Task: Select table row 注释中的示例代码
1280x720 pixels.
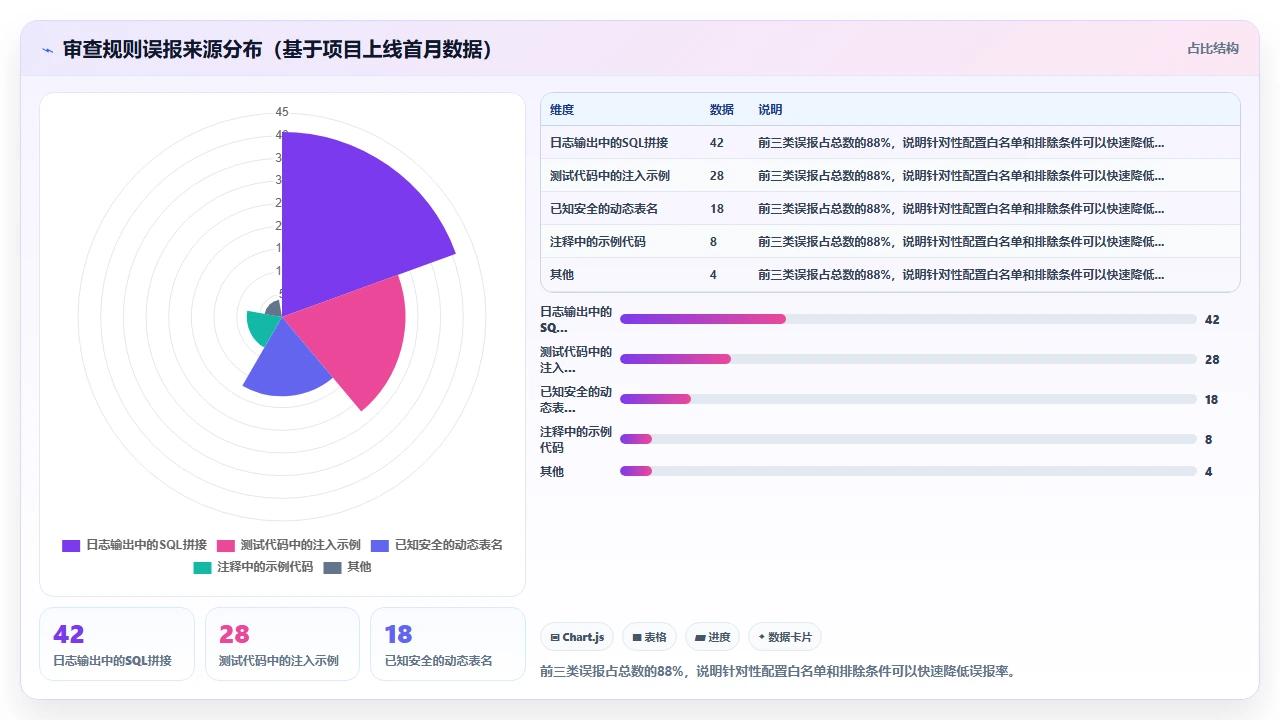Action: (890, 241)
